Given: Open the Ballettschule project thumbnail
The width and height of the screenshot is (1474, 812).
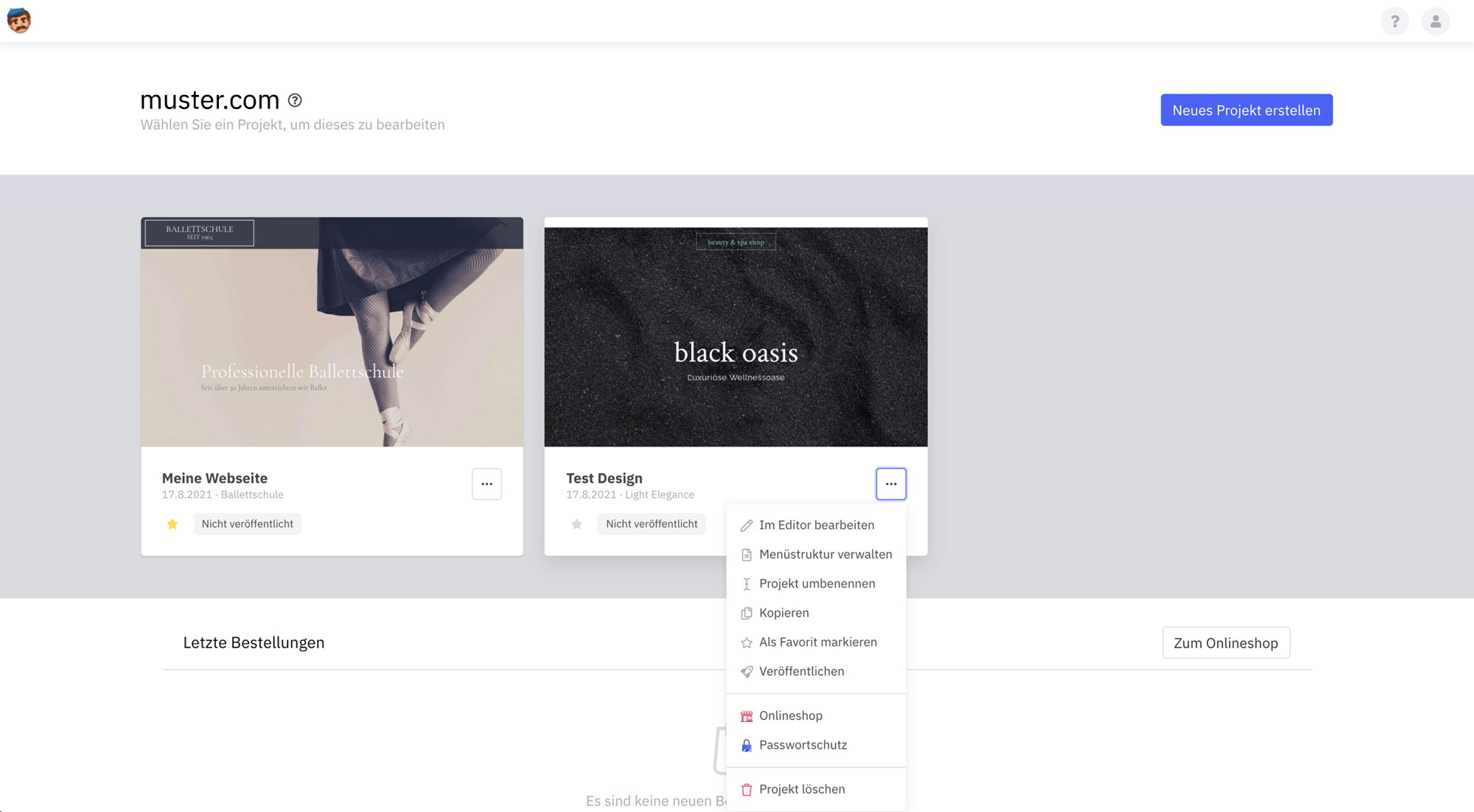Looking at the screenshot, I should point(332,332).
